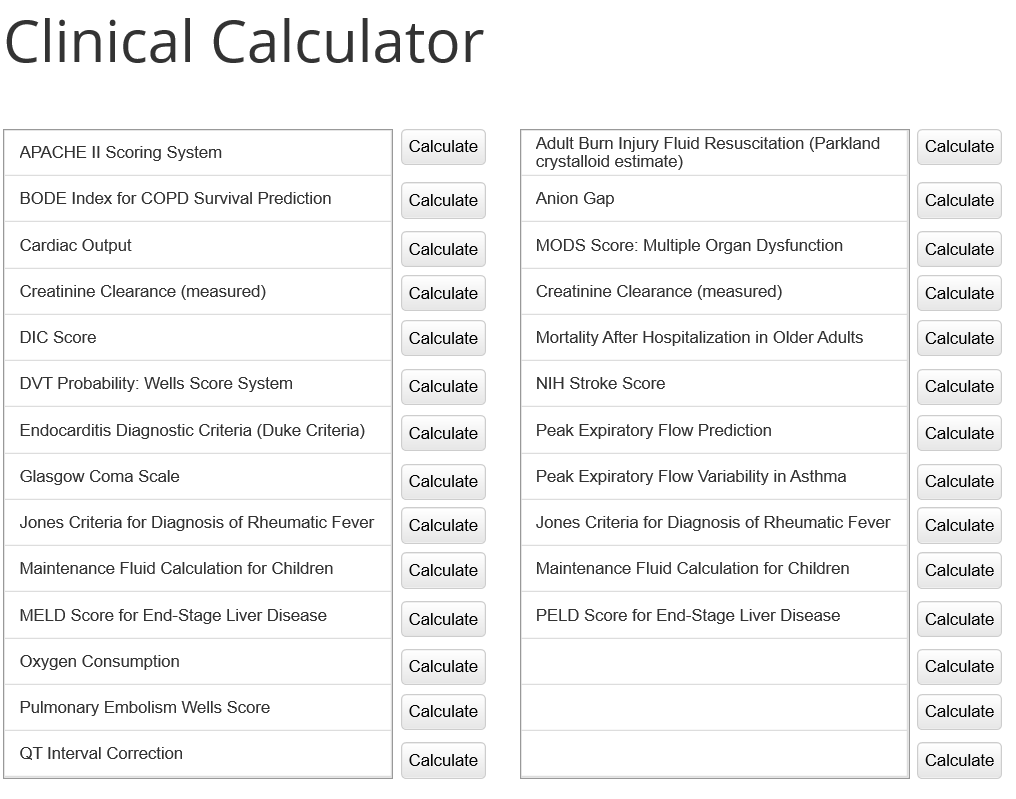Select Endocarditis Diagnostic Criteria list item
Image resolution: width=1016 pixels, height=799 pixels.
[192, 431]
